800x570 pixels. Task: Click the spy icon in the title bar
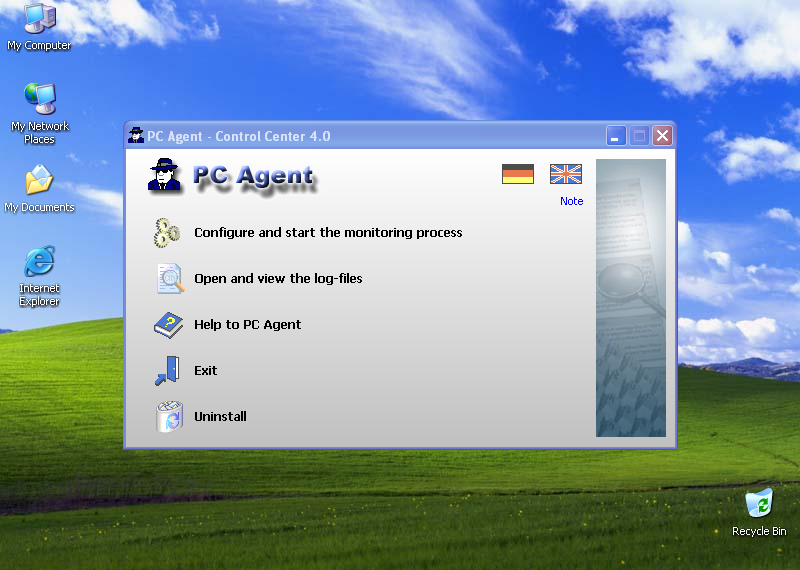pyautogui.click(x=136, y=135)
